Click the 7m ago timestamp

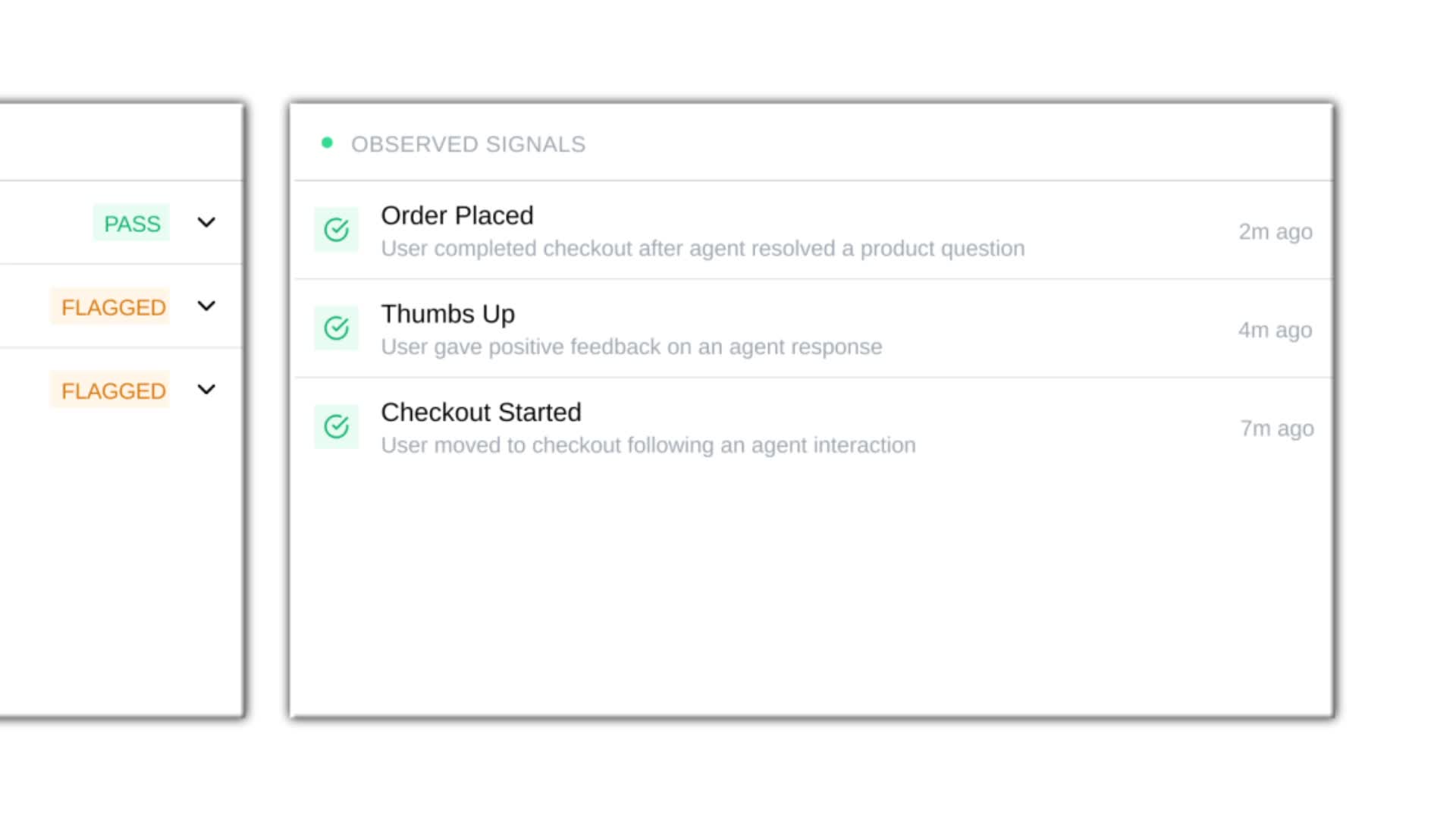[1277, 429]
